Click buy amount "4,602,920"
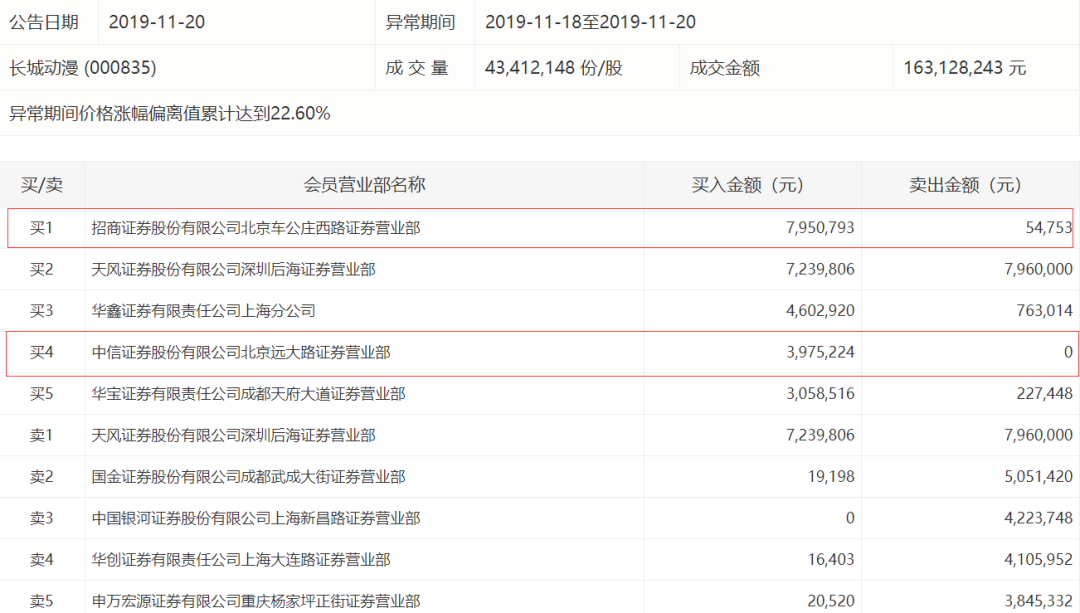This screenshot has width=1080, height=613. pyautogui.click(x=820, y=311)
